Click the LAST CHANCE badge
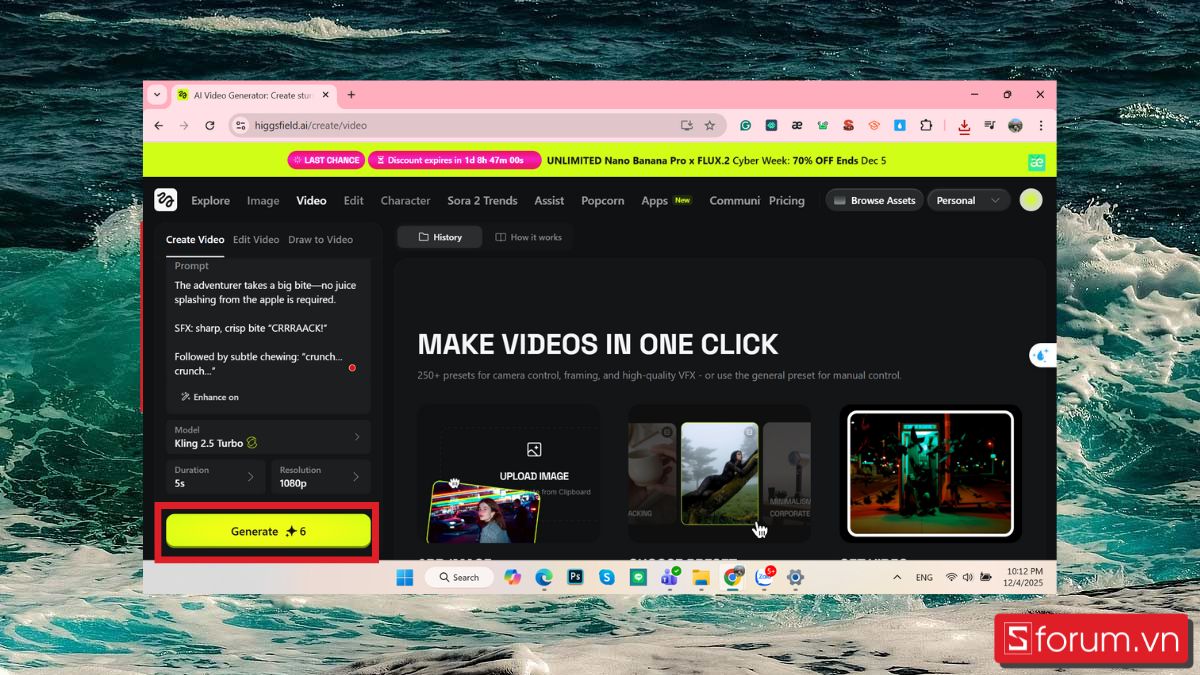Viewport: 1200px width, 675px height. pyautogui.click(x=326, y=160)
